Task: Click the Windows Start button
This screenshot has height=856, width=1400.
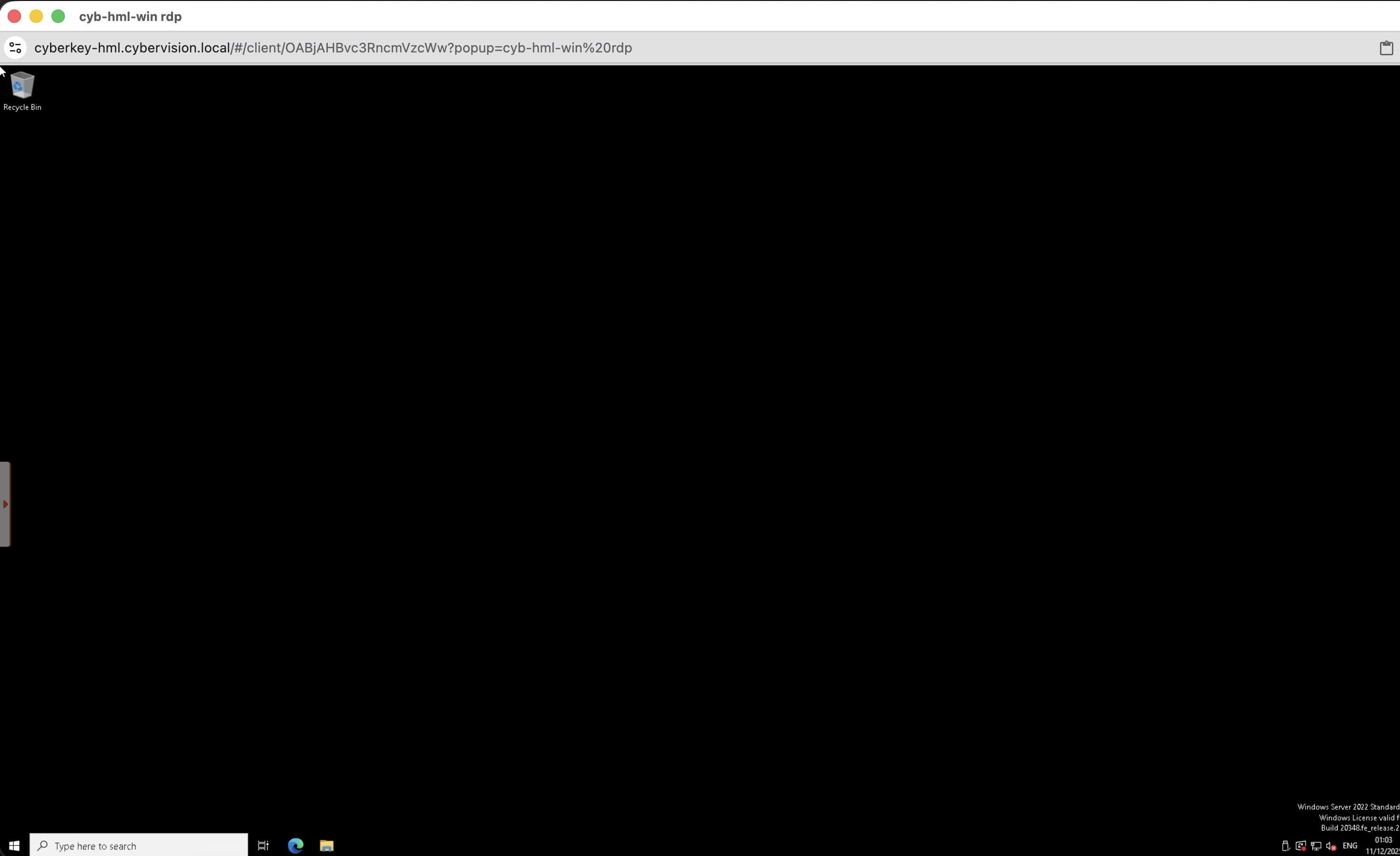Action: 14,845
